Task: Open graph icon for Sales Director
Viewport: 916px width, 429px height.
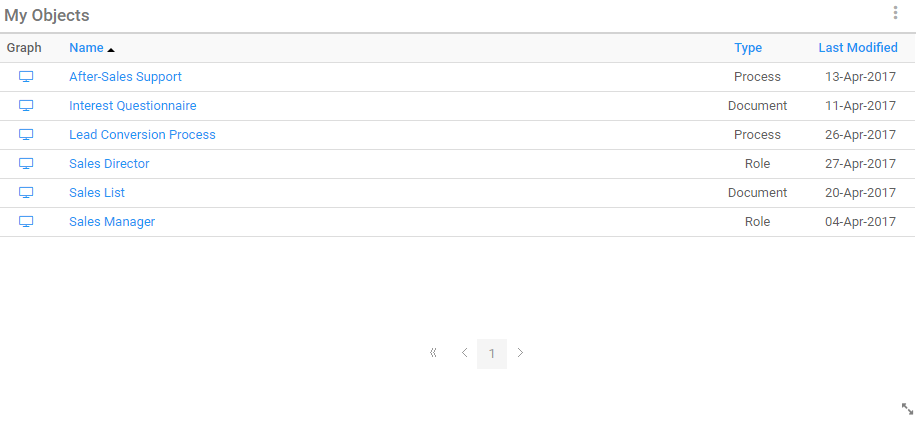Action: click(26, 164)
